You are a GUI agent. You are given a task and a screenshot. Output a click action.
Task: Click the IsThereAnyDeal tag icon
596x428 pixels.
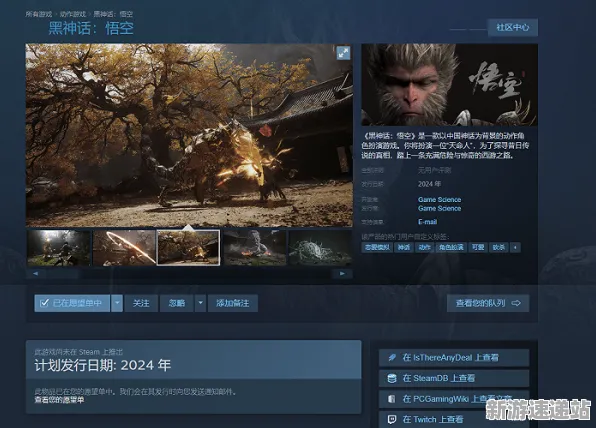392,358
